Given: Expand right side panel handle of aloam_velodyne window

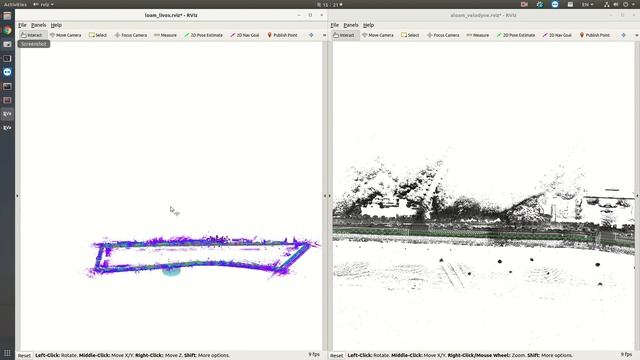Looking at the screenshot, I should tap(638, 196).
